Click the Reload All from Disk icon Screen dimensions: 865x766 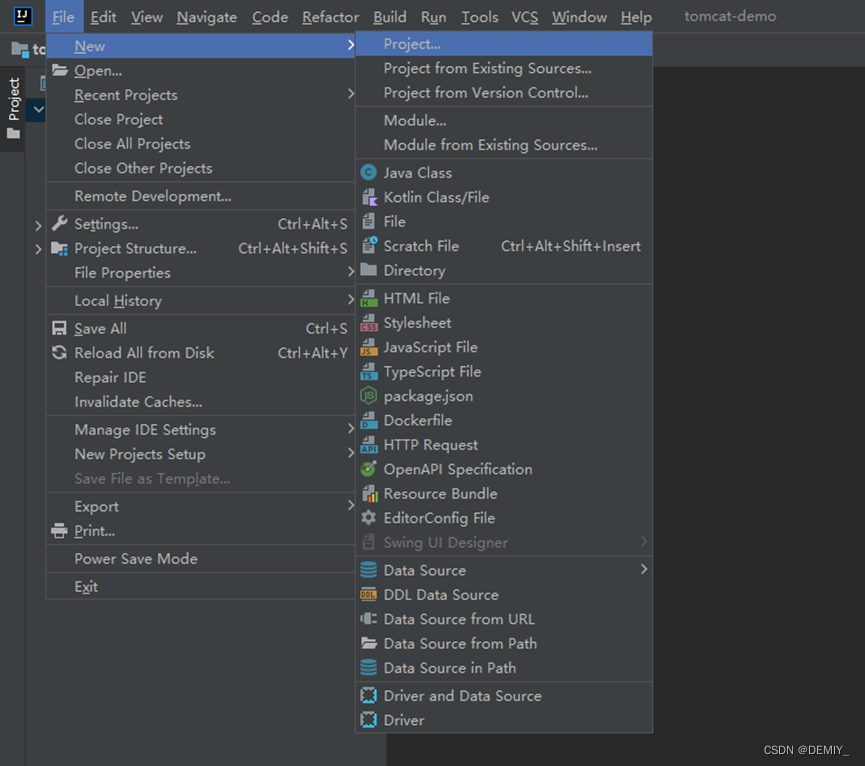click(x=60, y=352)
